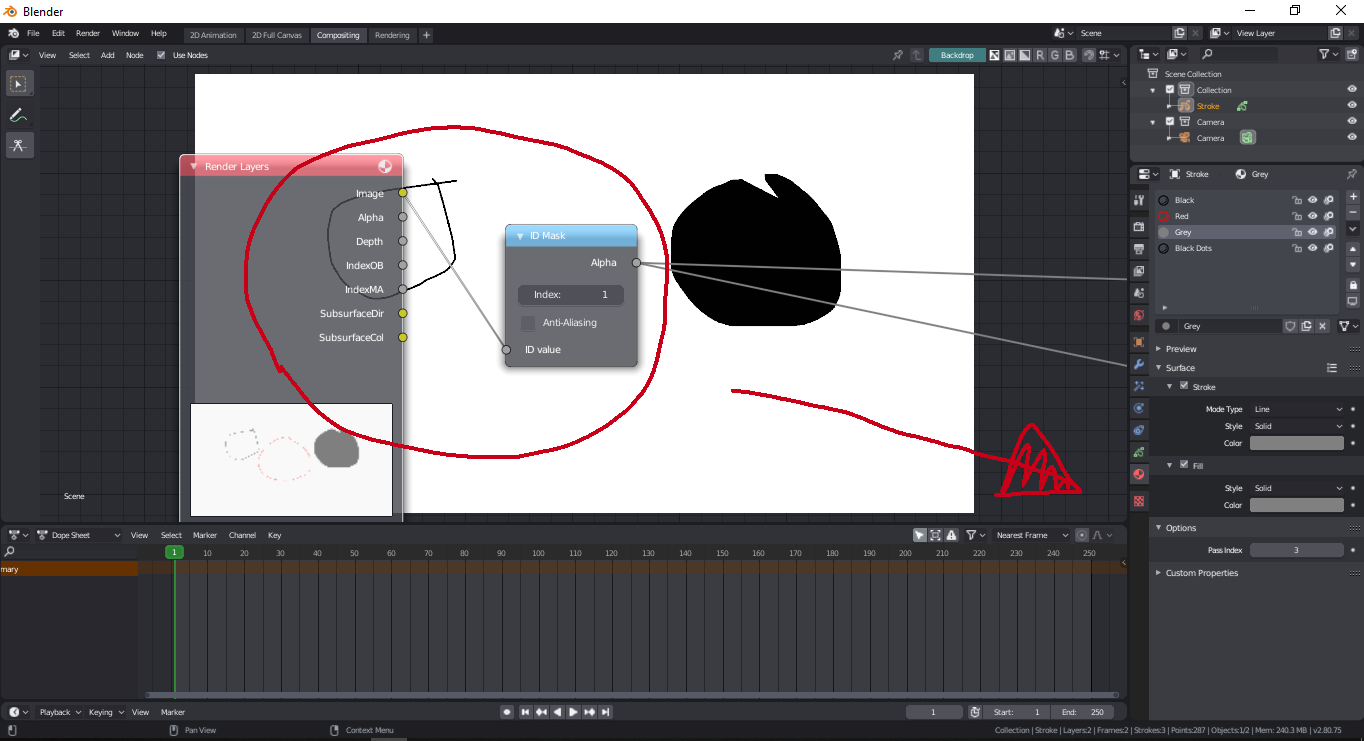Enable Anti-Aliasing on ID Mask node
The image size is (1364, 741).
pyautogui.click(x=528, y=323)
